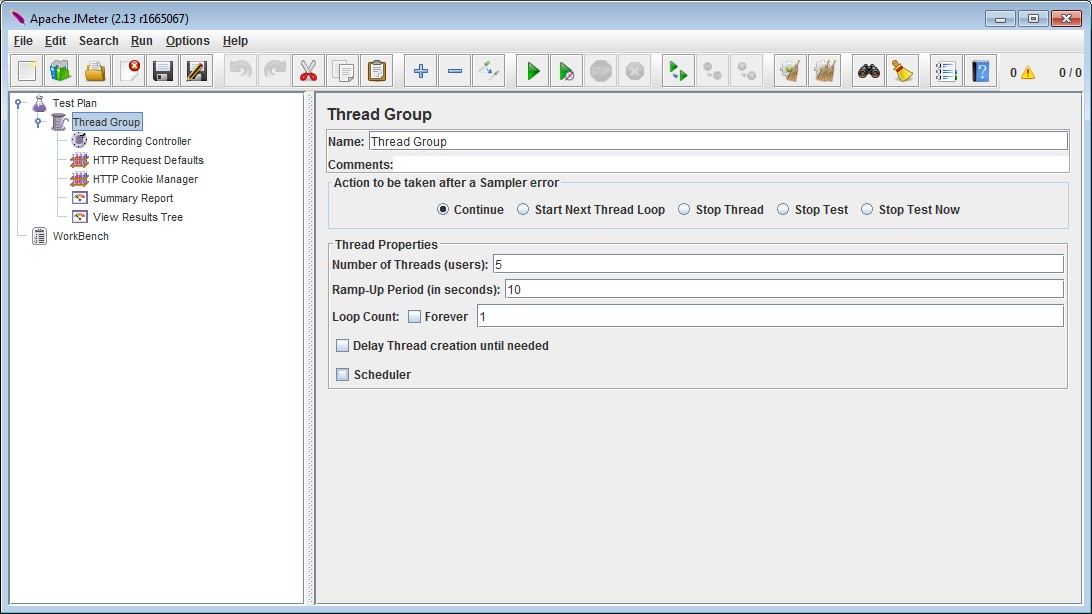Click the yellow warning triangle indicator
1092x614 pixels.
click(1028, 72)
